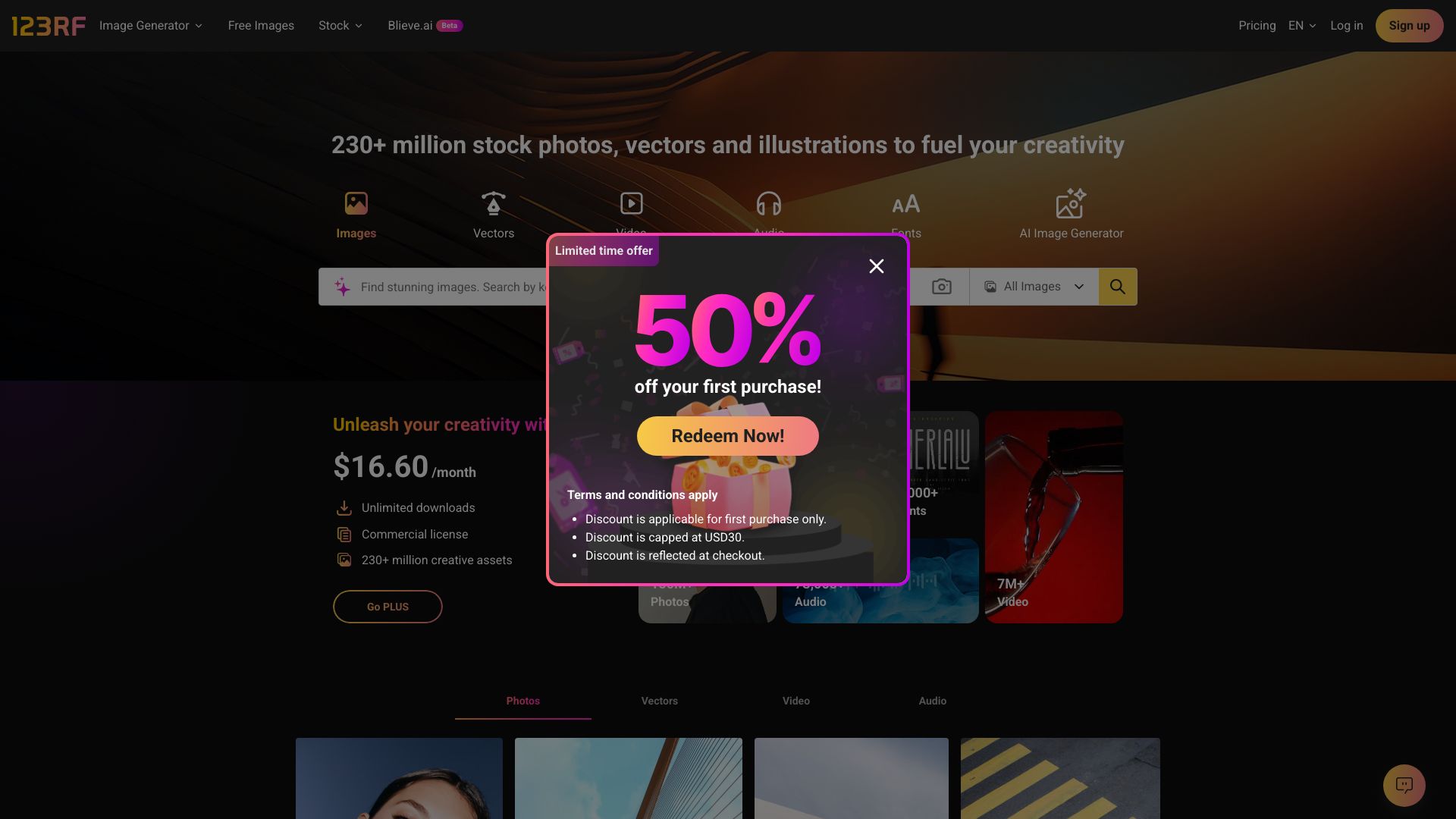Open the EN language dropdown

click(x=1302, y=26)
